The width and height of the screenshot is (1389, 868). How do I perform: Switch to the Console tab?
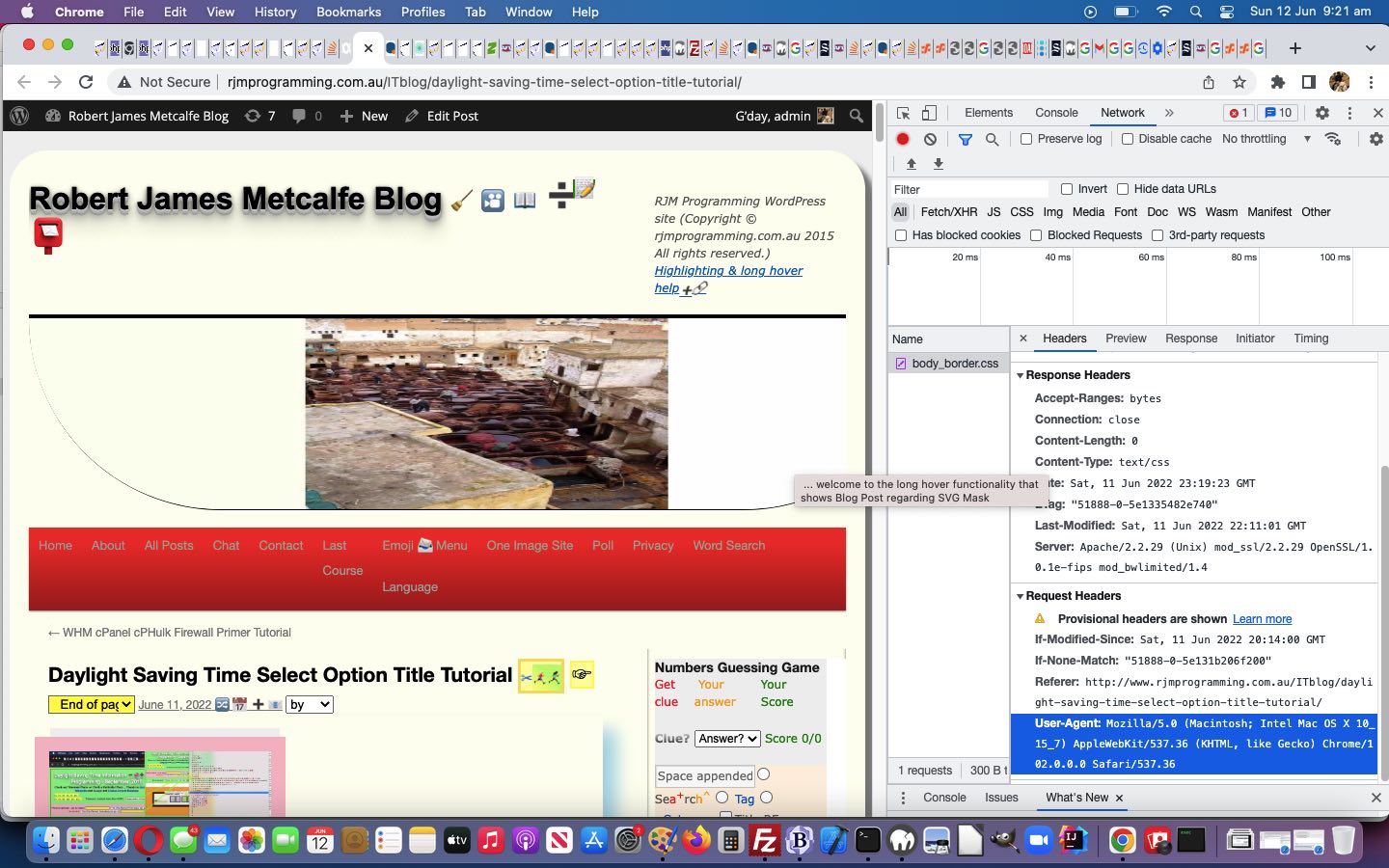pyautogui.click(x=1056, y=113)
